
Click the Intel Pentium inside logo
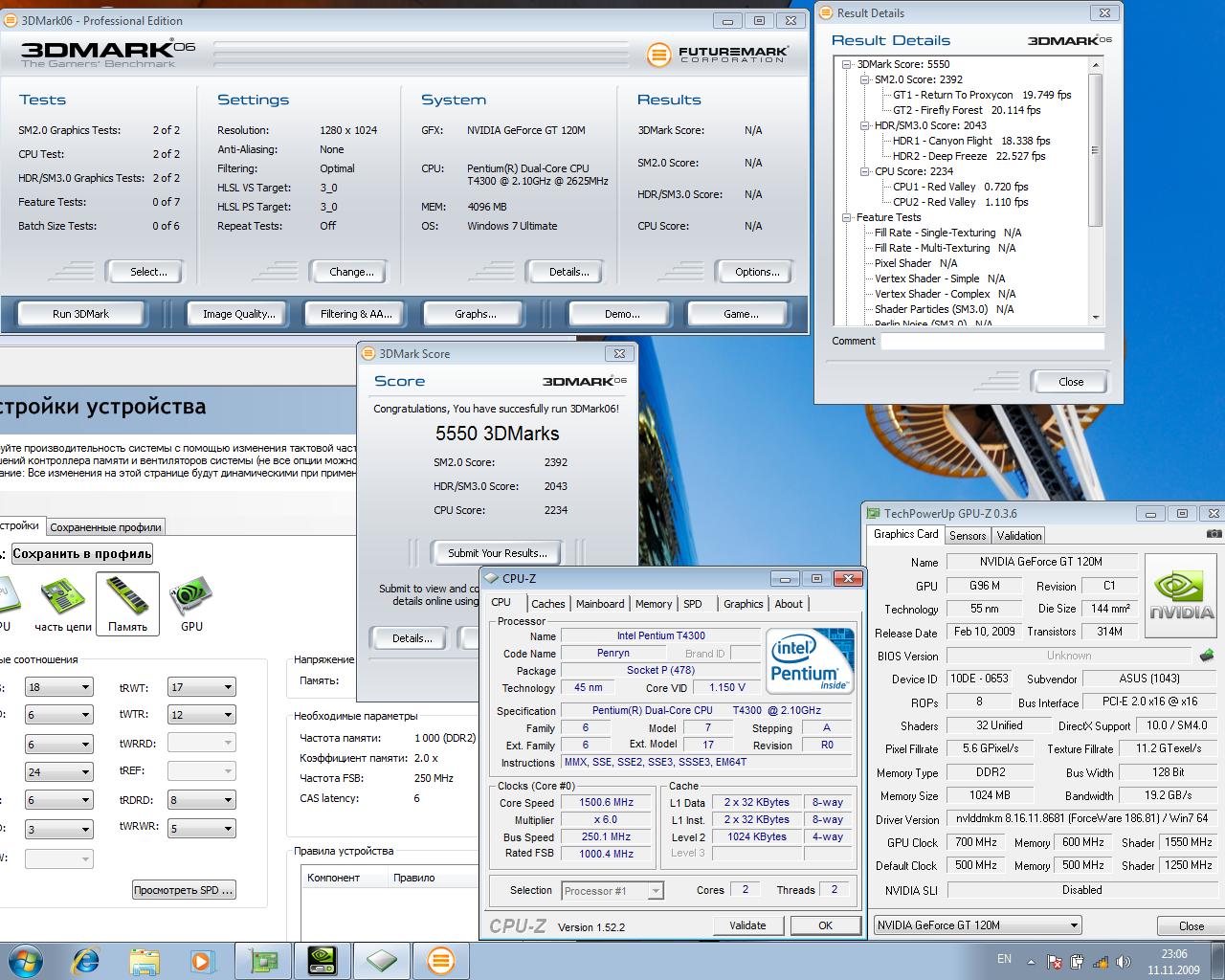click(x=810, y=660)
